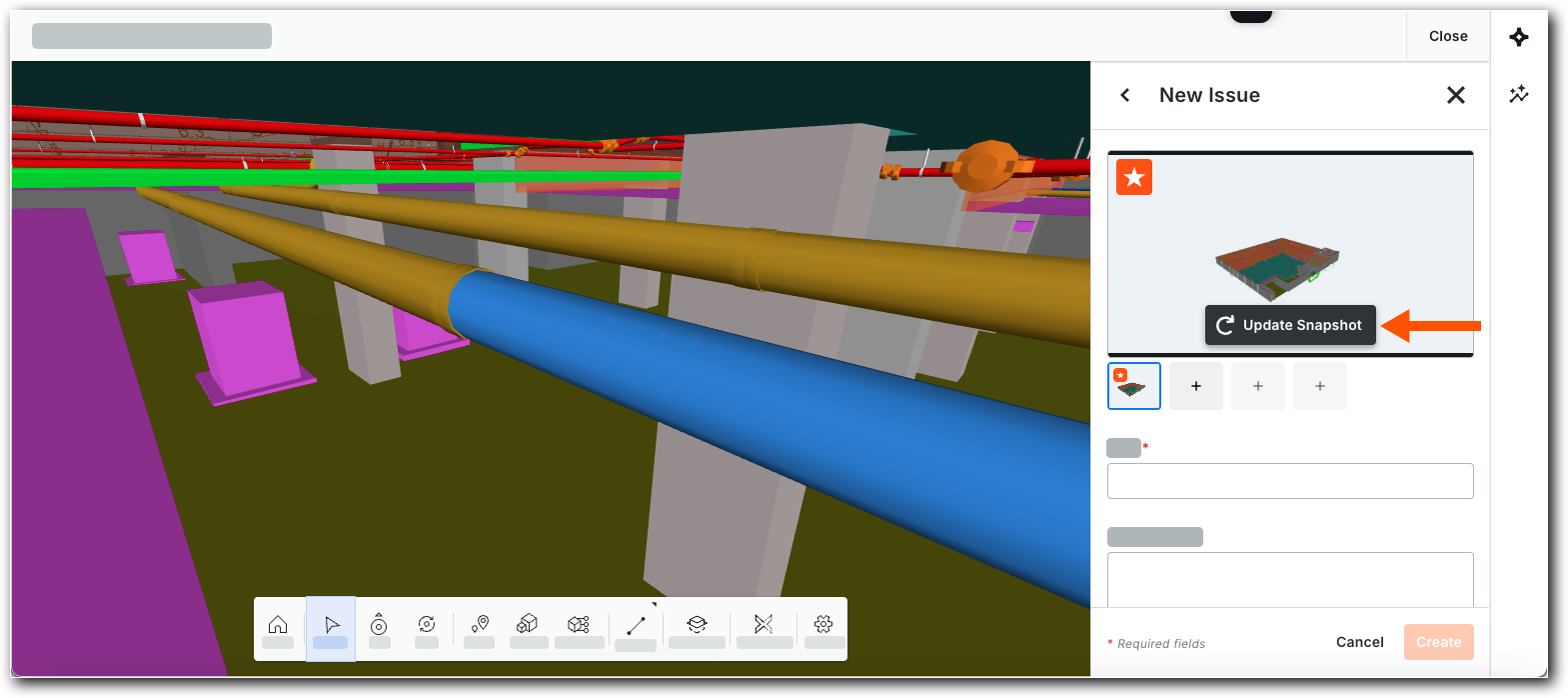
Task: Click the Create button
Action: [1439, 642]
